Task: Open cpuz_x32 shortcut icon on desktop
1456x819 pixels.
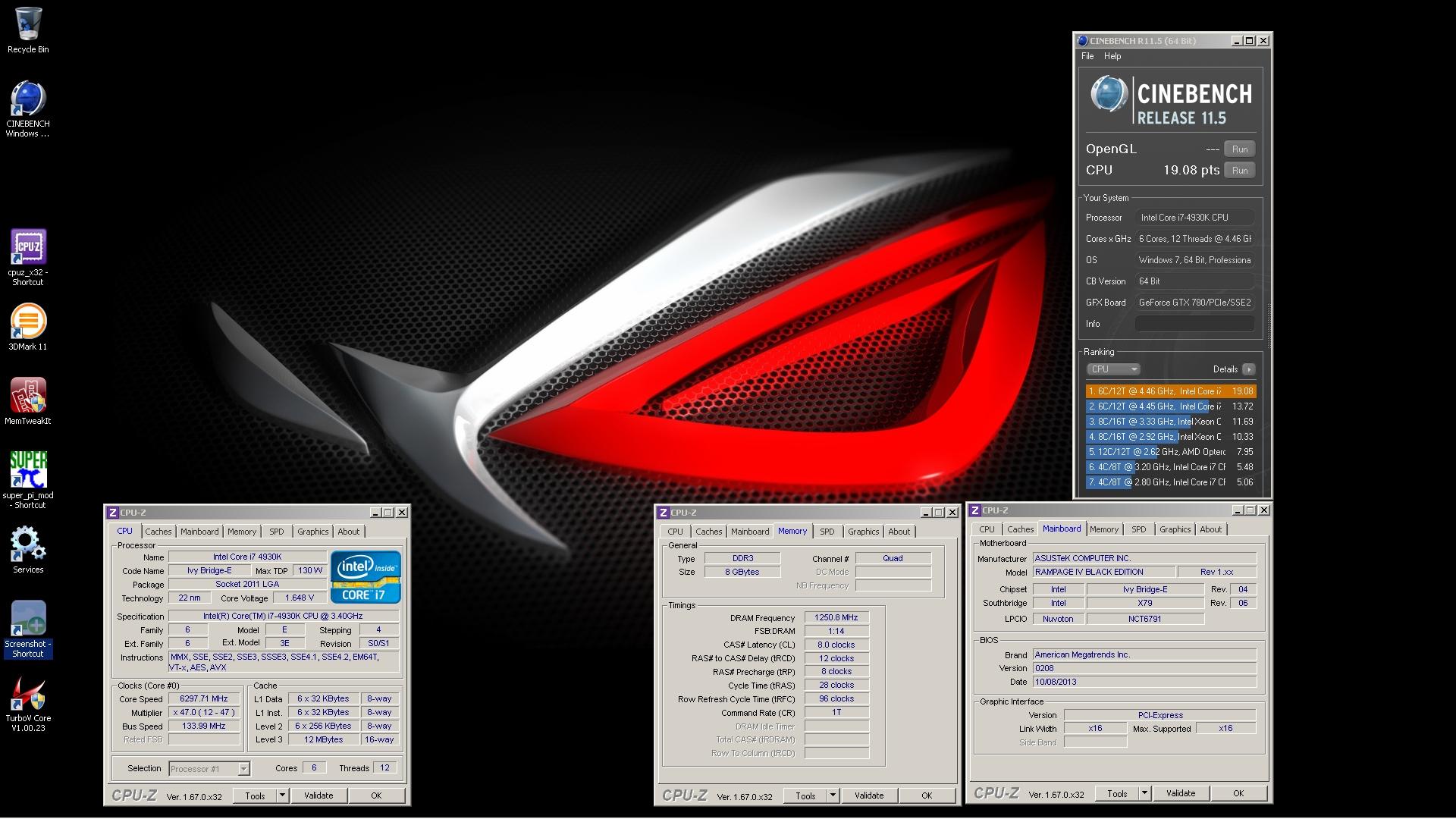Action: click(28, 258)
